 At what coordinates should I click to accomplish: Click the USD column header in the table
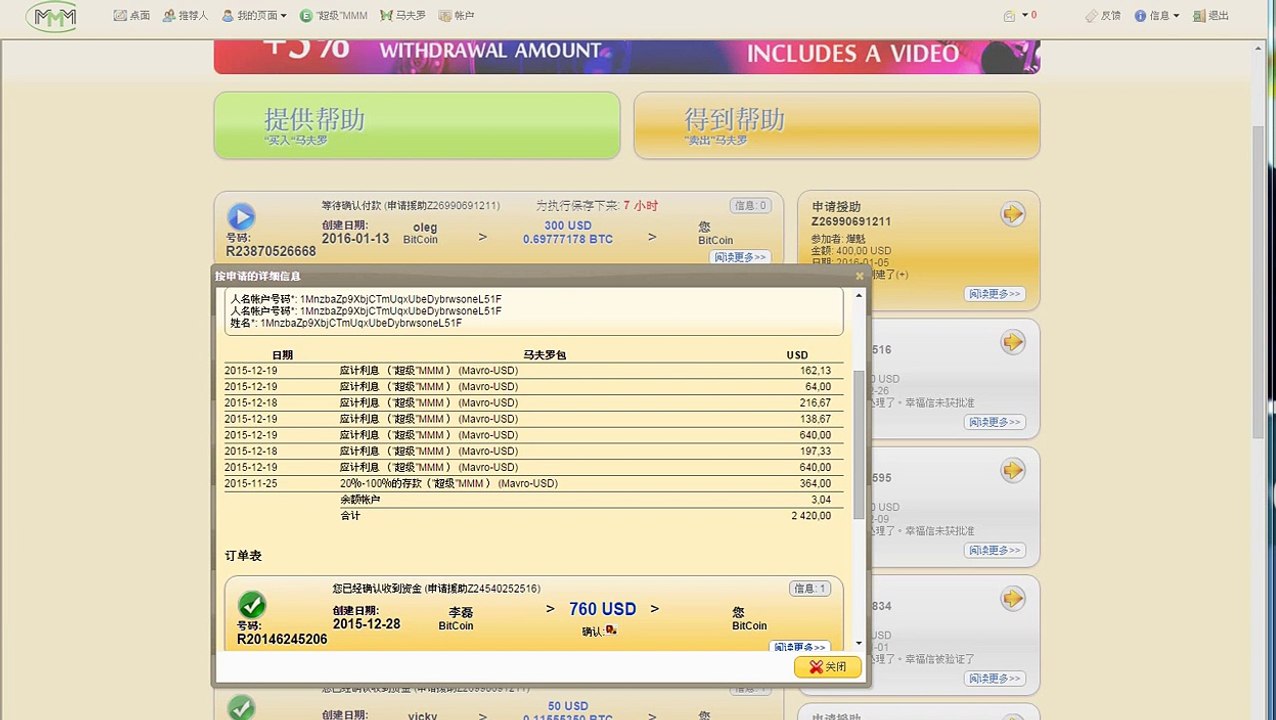(x=797, y=355)
